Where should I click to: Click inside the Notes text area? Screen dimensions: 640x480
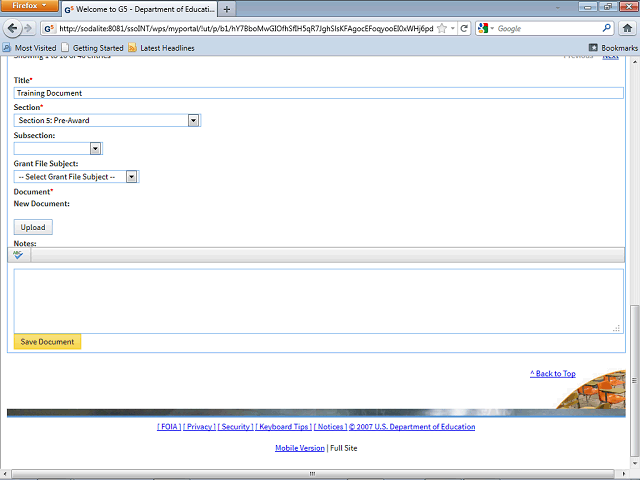(318, 301)
